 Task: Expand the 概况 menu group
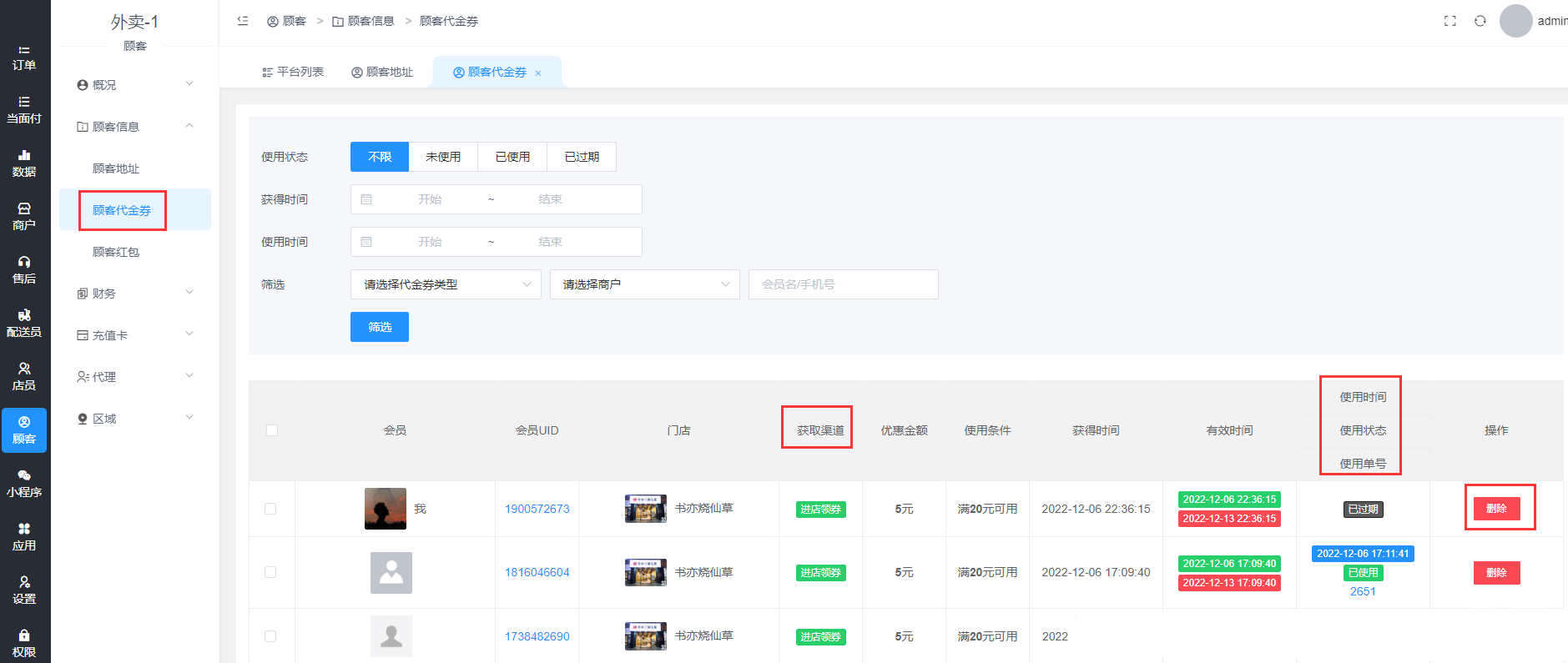coord(135,85)
